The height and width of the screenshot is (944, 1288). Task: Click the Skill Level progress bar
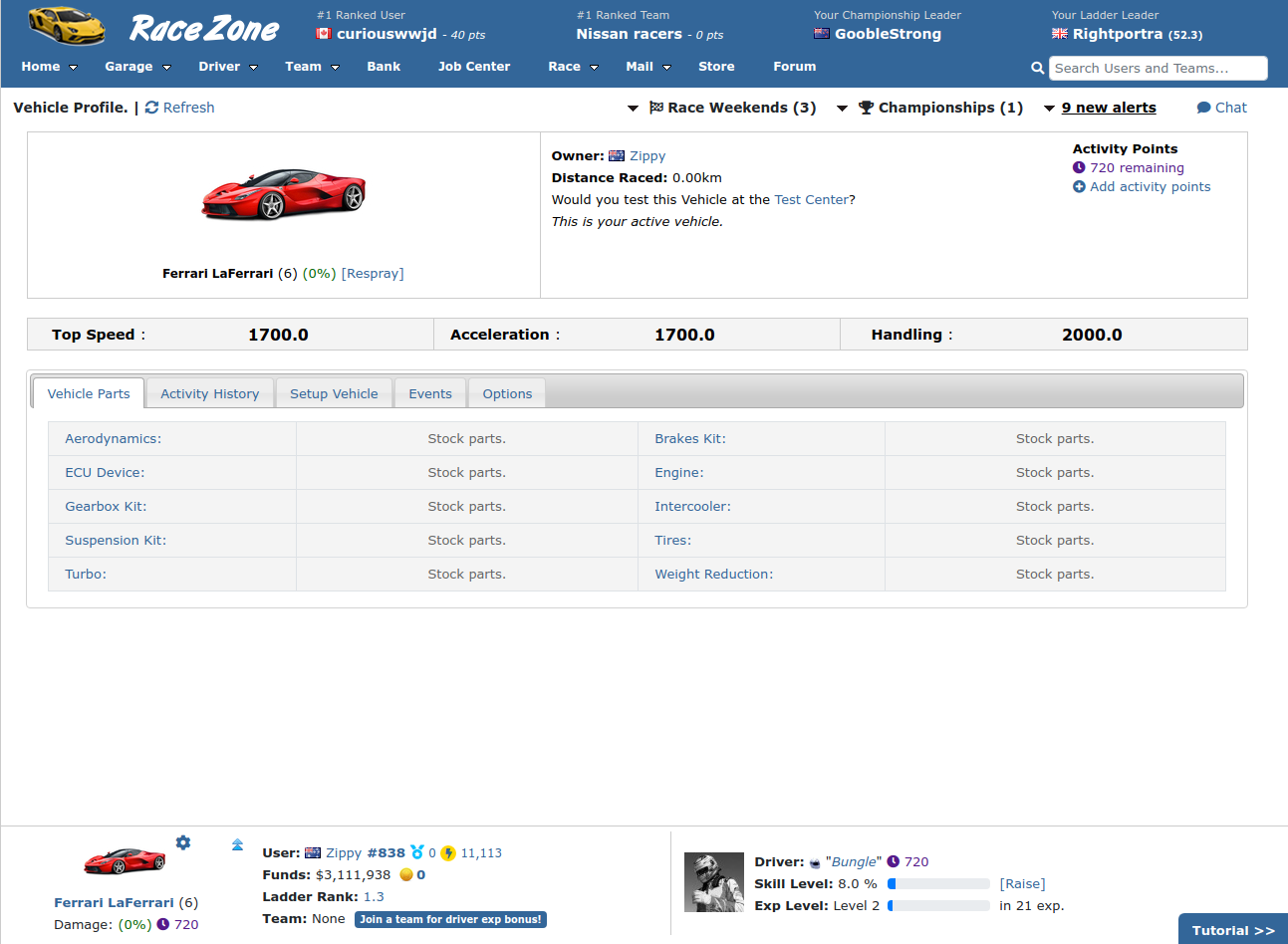938,883
